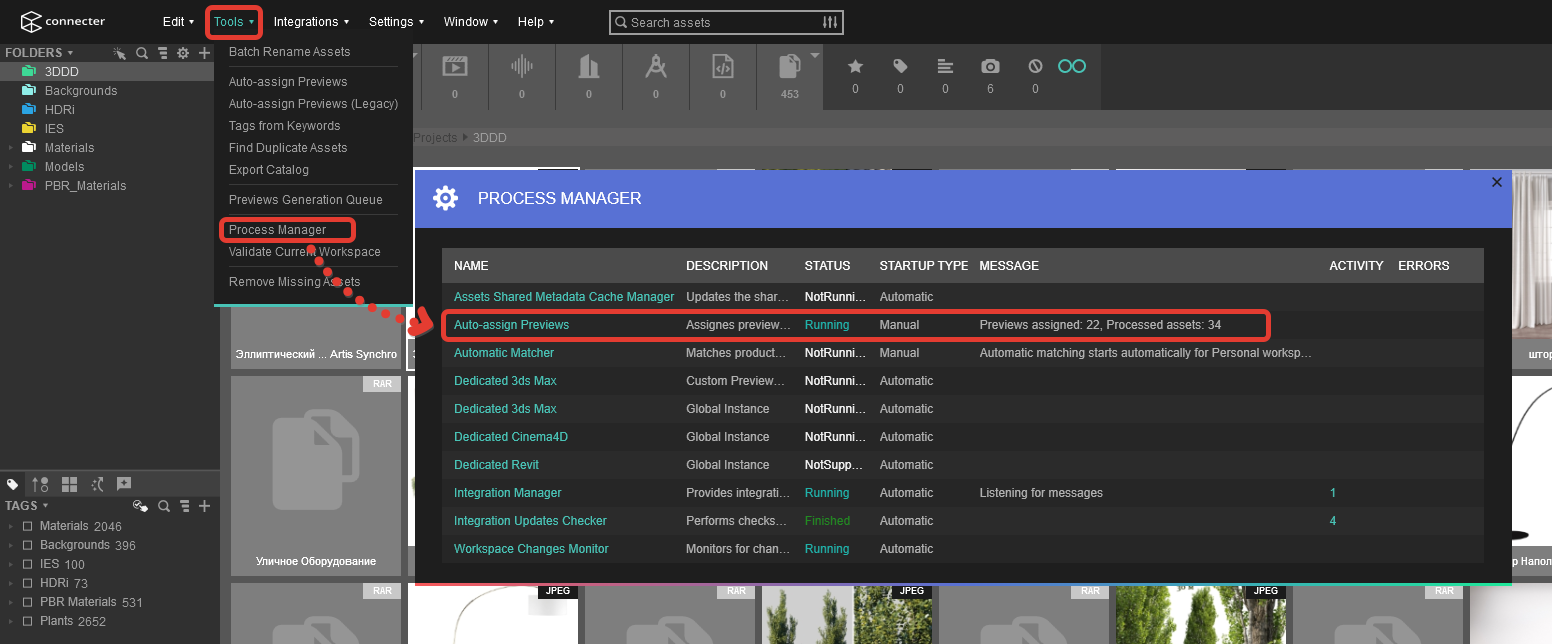
Task: Open the folders panel settings gear
Action: [x=183, y=53]
